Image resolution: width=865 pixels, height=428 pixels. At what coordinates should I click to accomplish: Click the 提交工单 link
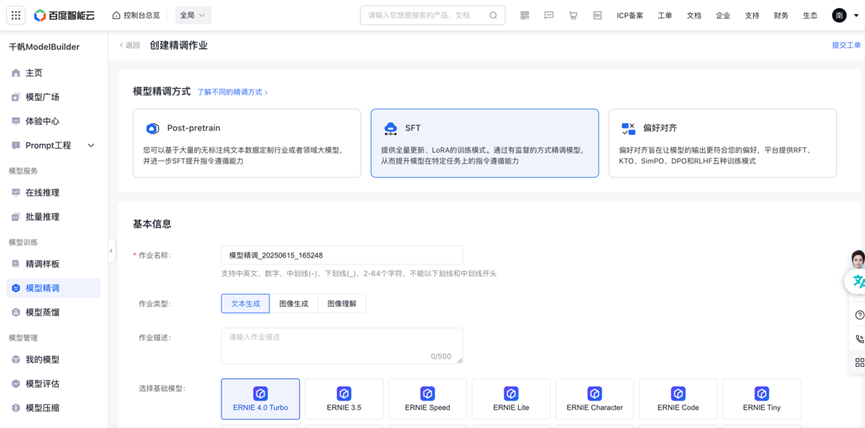pos(846,45)
